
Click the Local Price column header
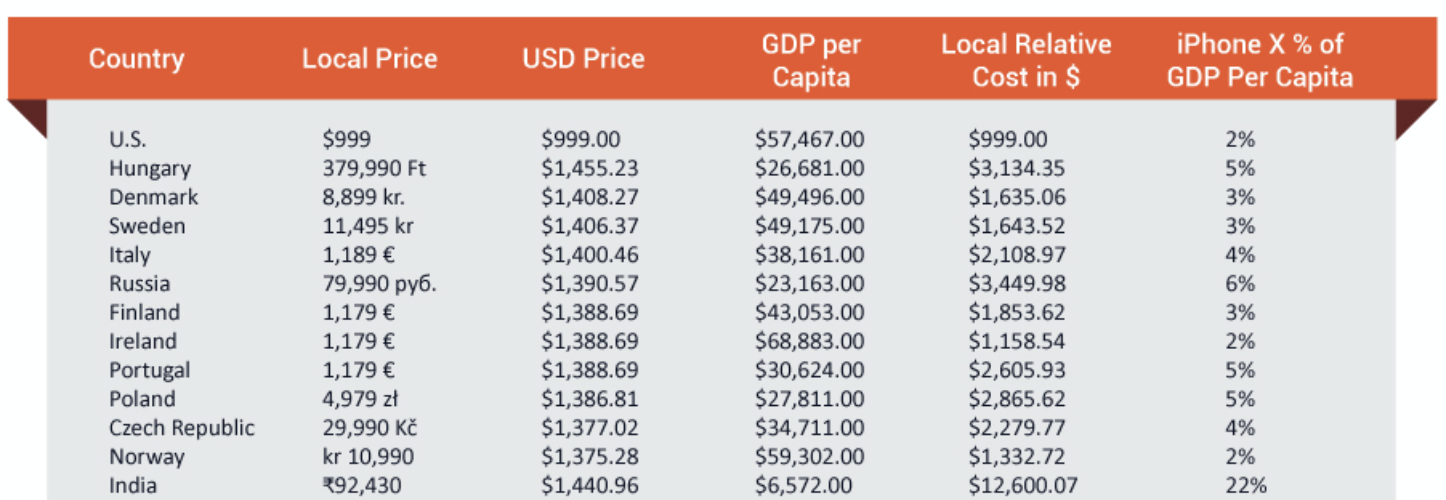click(x=369, y=59)
